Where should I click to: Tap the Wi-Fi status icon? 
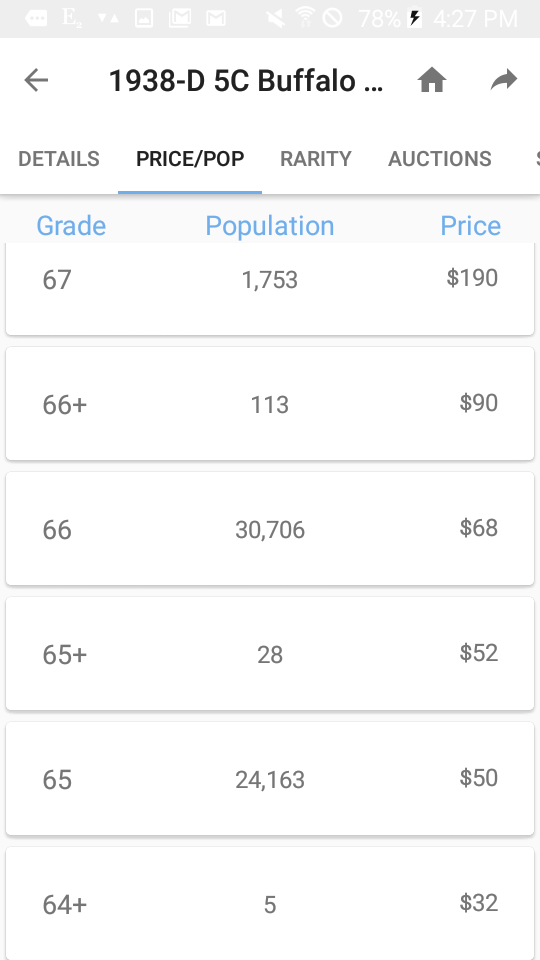(305, 18)
